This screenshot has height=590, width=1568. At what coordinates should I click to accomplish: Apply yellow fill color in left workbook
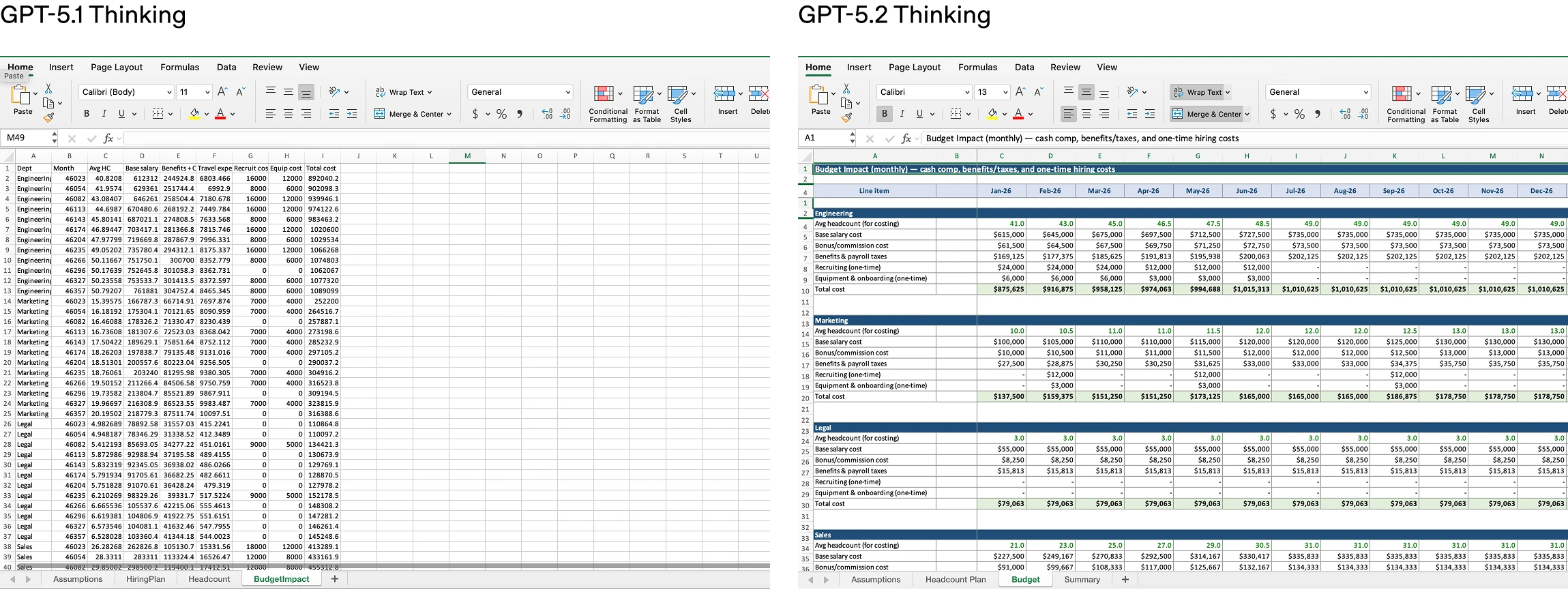coord(194,114)
